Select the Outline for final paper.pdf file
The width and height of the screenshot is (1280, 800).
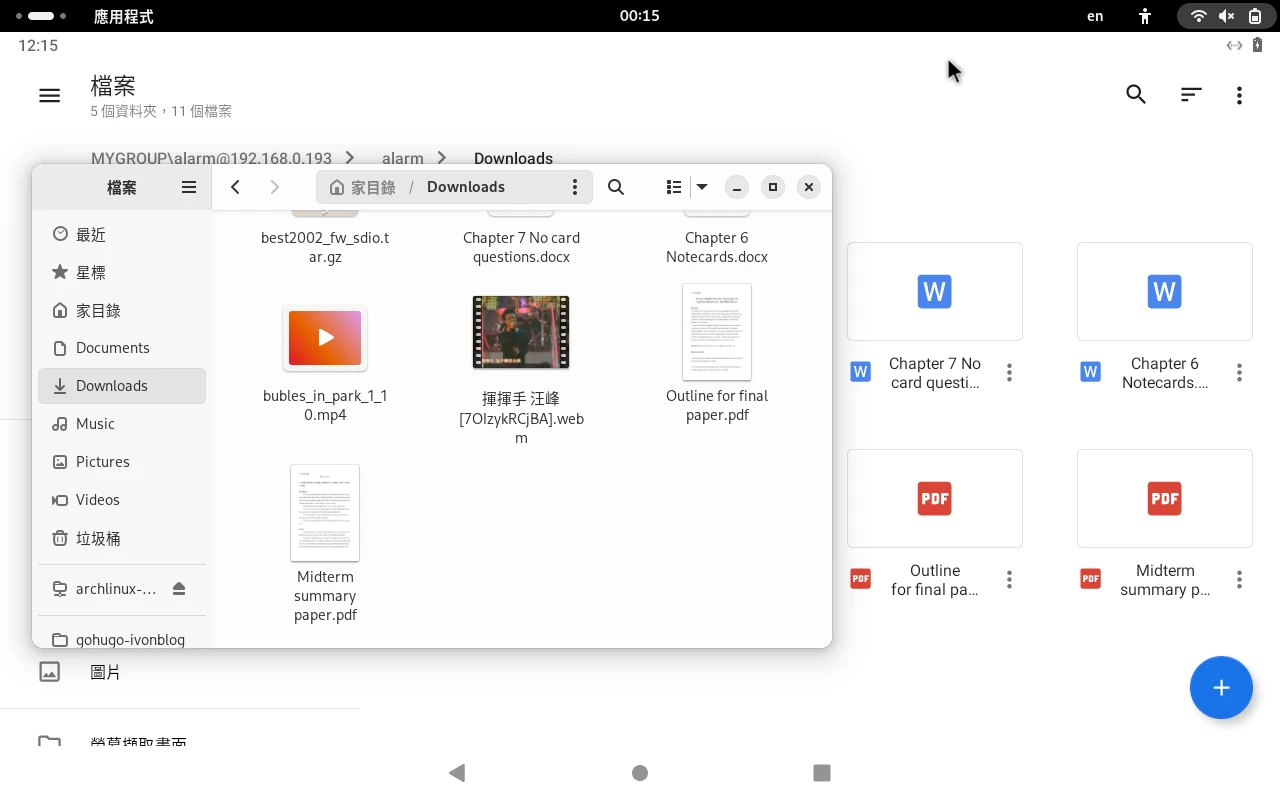717,333
